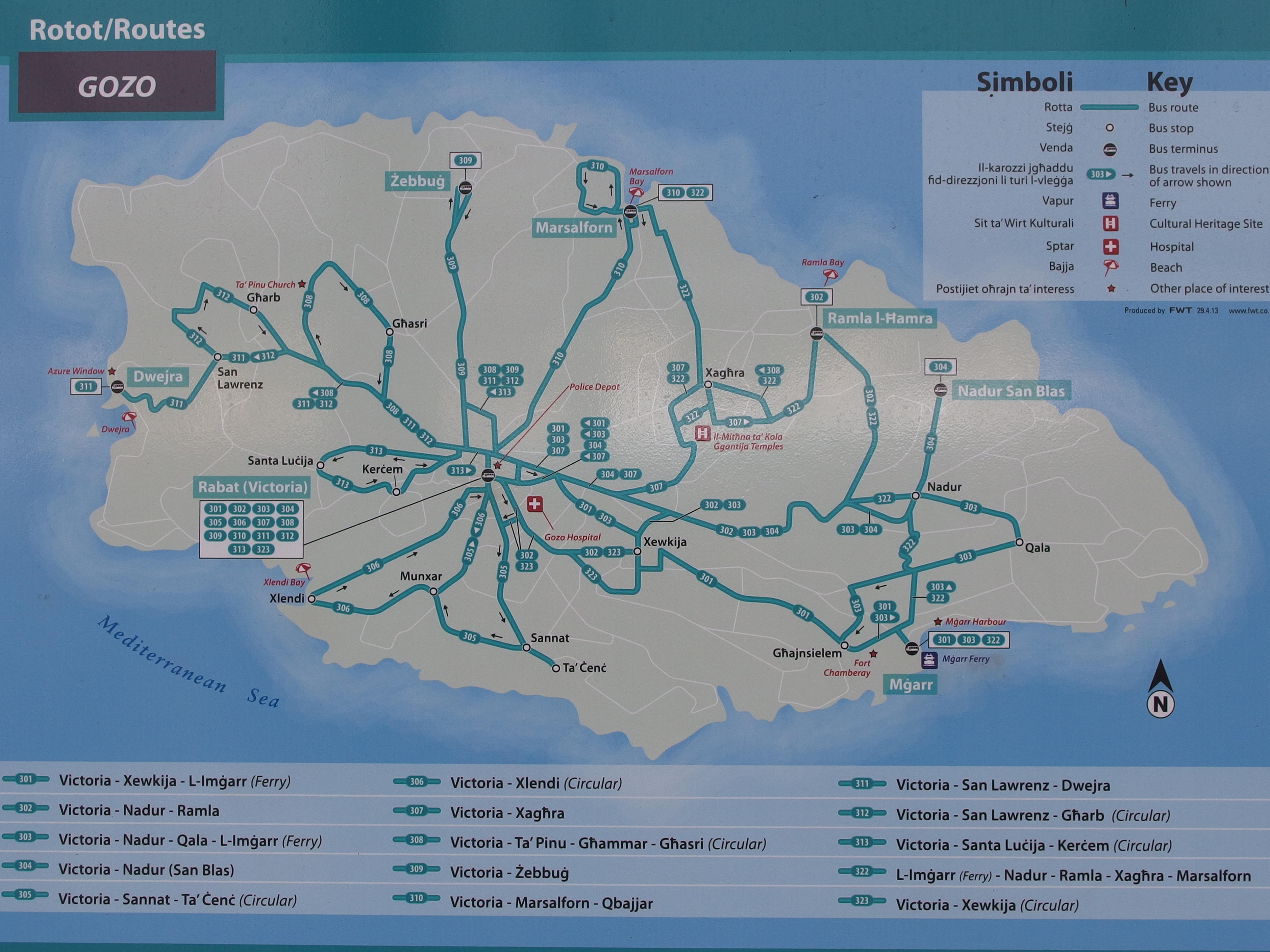Click the Azure Window red star marker

112,372
